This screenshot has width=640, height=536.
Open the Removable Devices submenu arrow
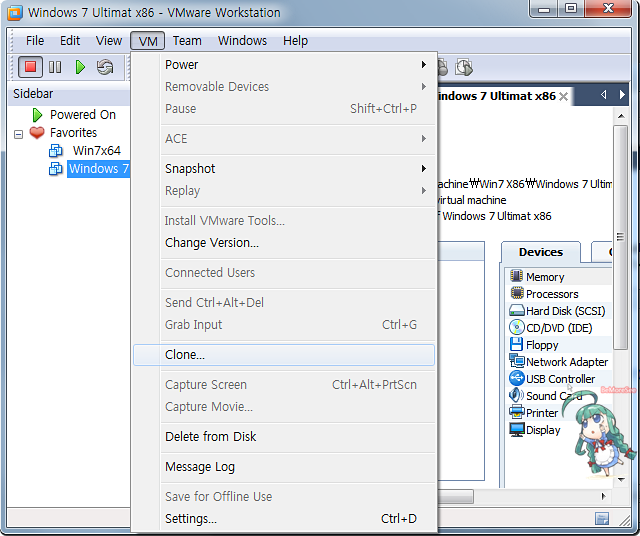point(424,87)
